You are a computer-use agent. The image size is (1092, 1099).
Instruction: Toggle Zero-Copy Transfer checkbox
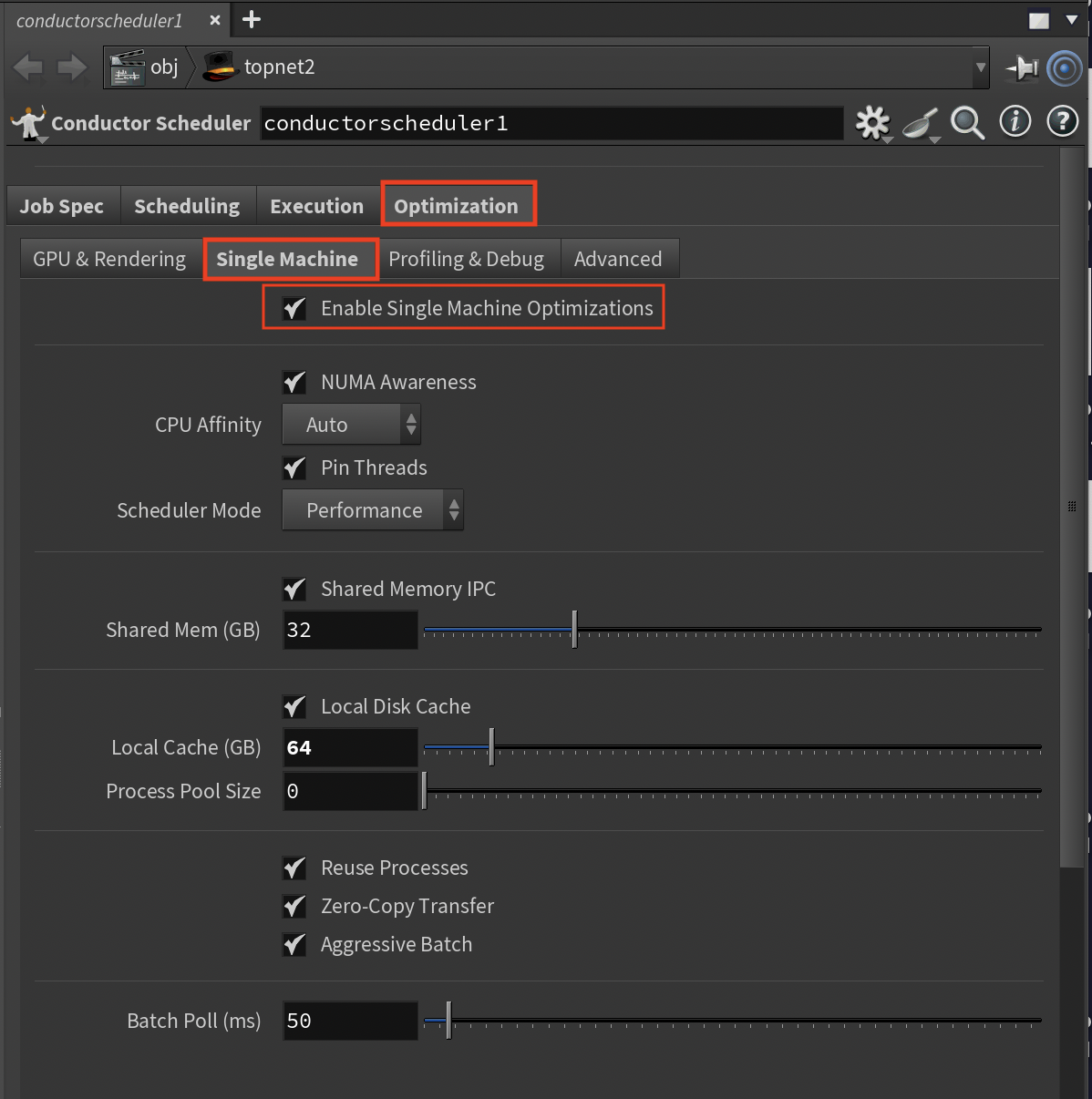point(294,906)
